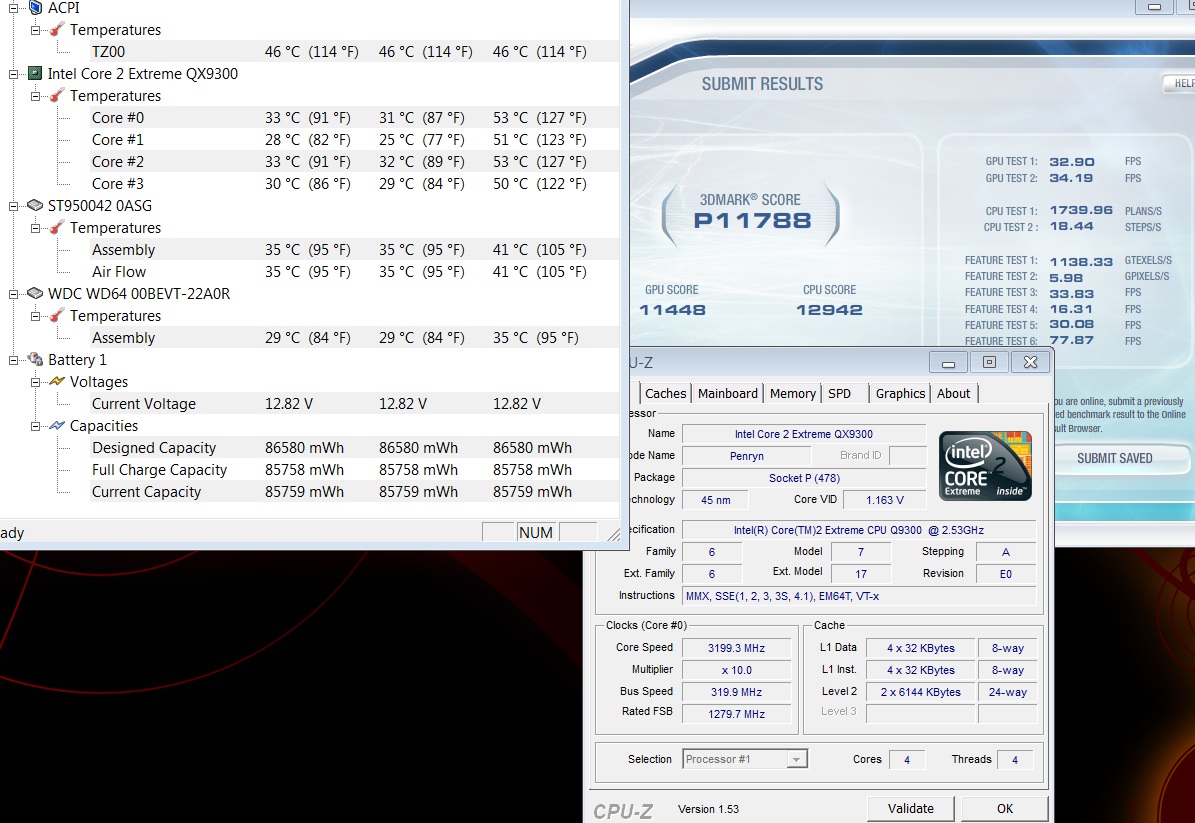Click the Core VID 1.163 V field
The height and width of the screenshot is (823, 1195).
(885, 500)
